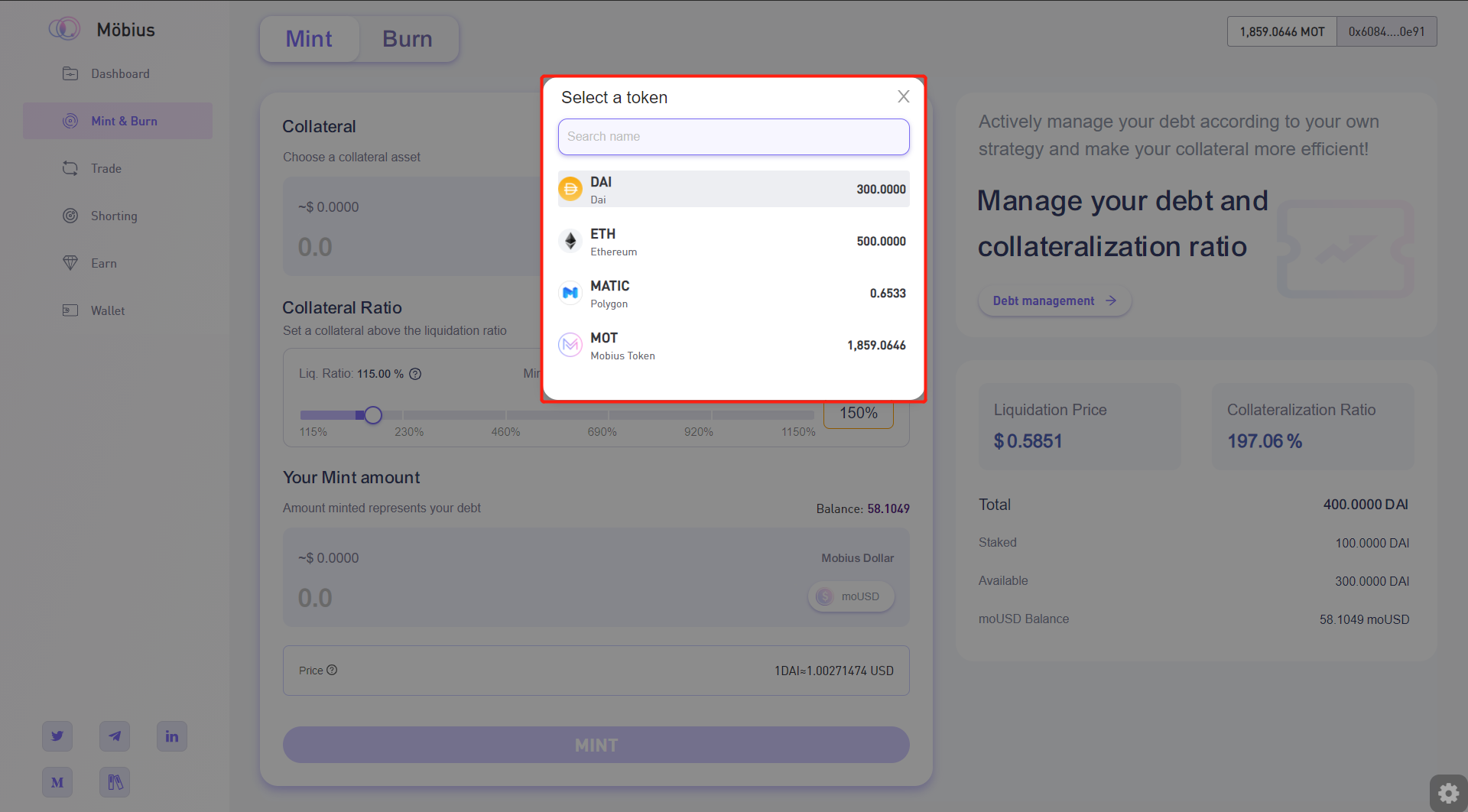Viewport: 1468px width, 812px height.
Task: Open the docs books icon link
Action: click(x=115, y=782)
